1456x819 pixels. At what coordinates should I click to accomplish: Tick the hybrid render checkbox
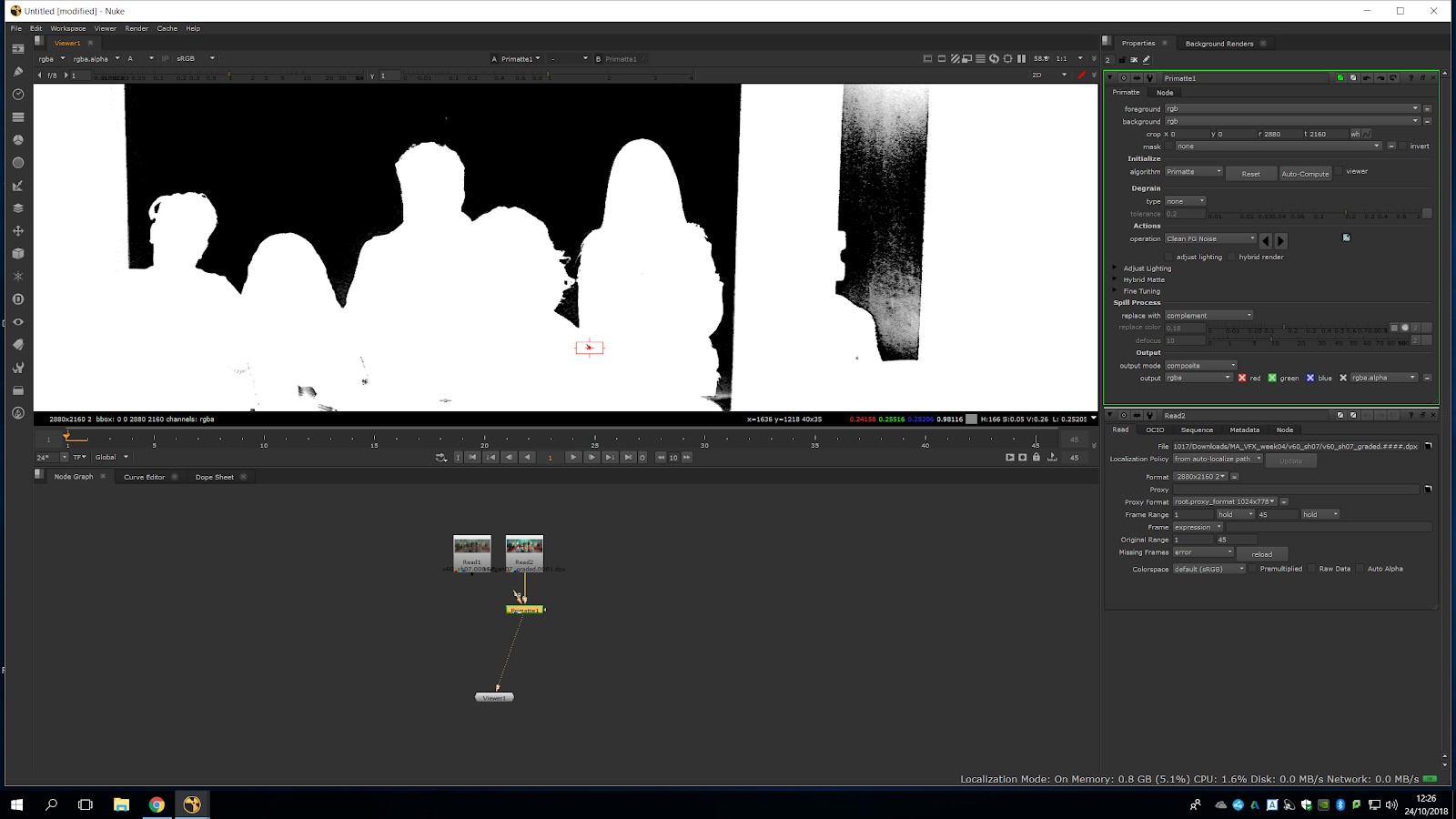pyautogui.click(x=1232, y=258)
